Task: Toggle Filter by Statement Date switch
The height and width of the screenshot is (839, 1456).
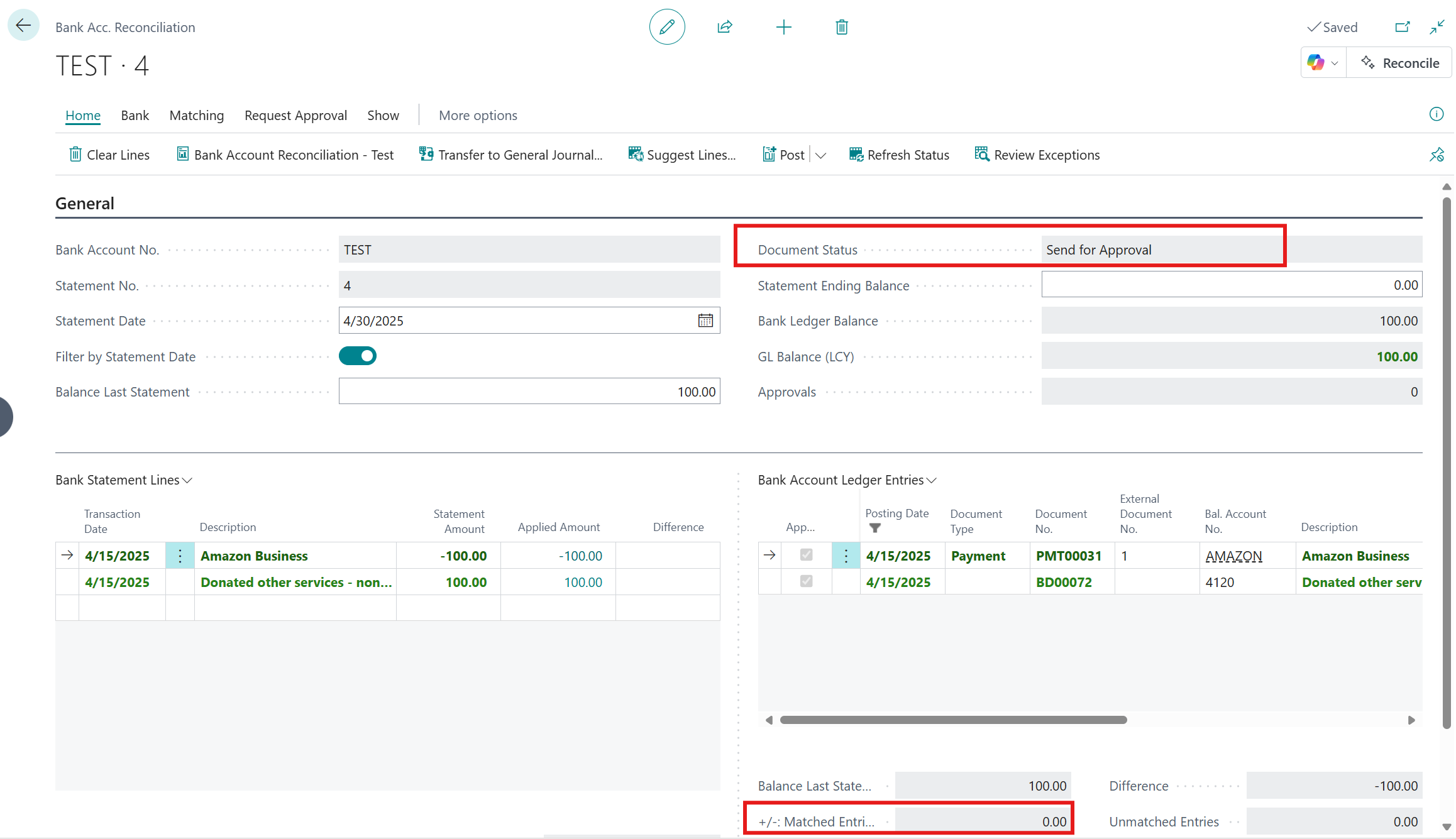Action: (358, 356)
